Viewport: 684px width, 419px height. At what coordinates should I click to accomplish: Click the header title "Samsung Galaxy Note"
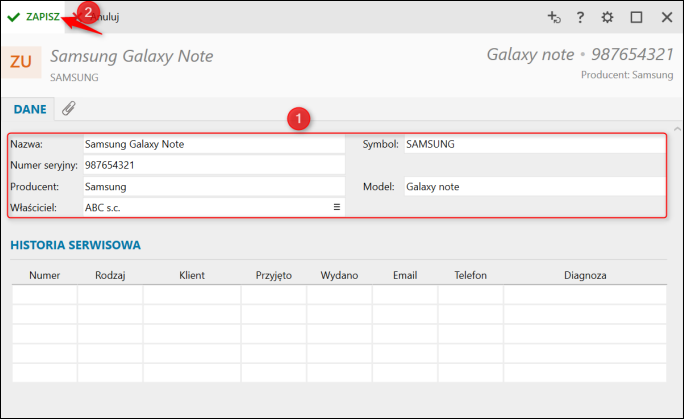tap(132, 56)
